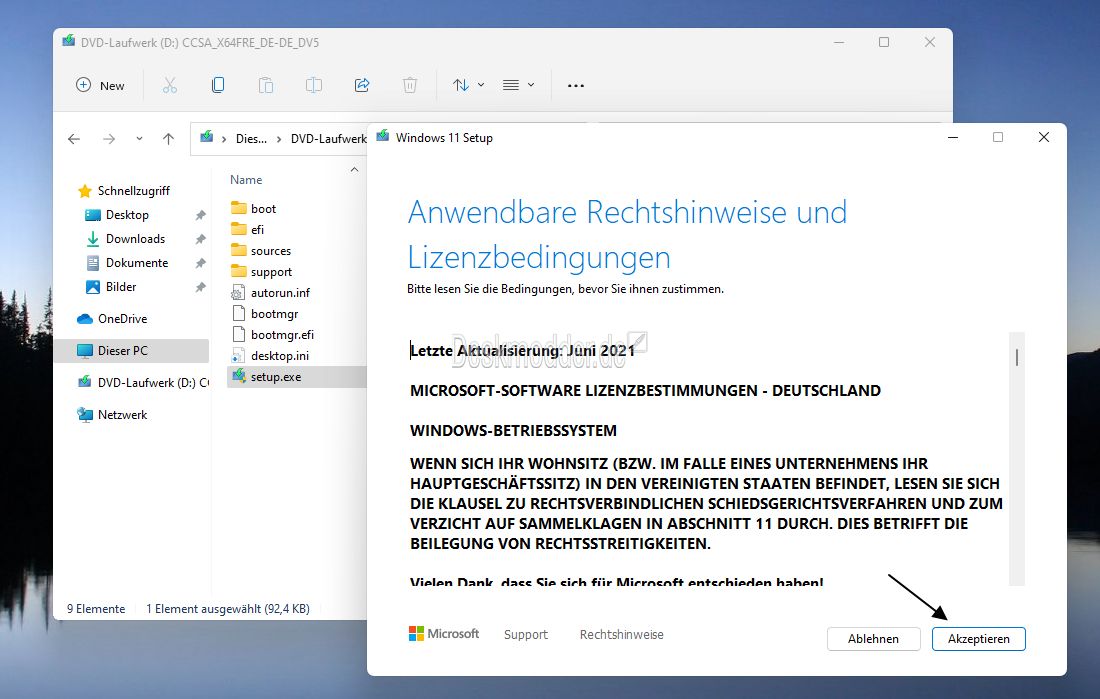Open Desktop in the navigation pane
Image resolution: width=1100 pixels, height=699 pixels.
[x=127, y=215]
